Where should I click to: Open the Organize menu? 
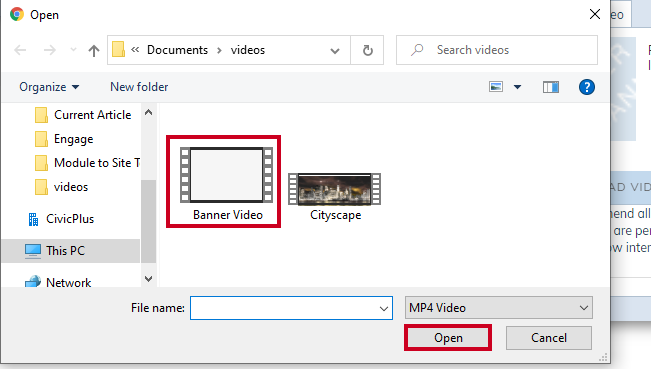(49, 87)
